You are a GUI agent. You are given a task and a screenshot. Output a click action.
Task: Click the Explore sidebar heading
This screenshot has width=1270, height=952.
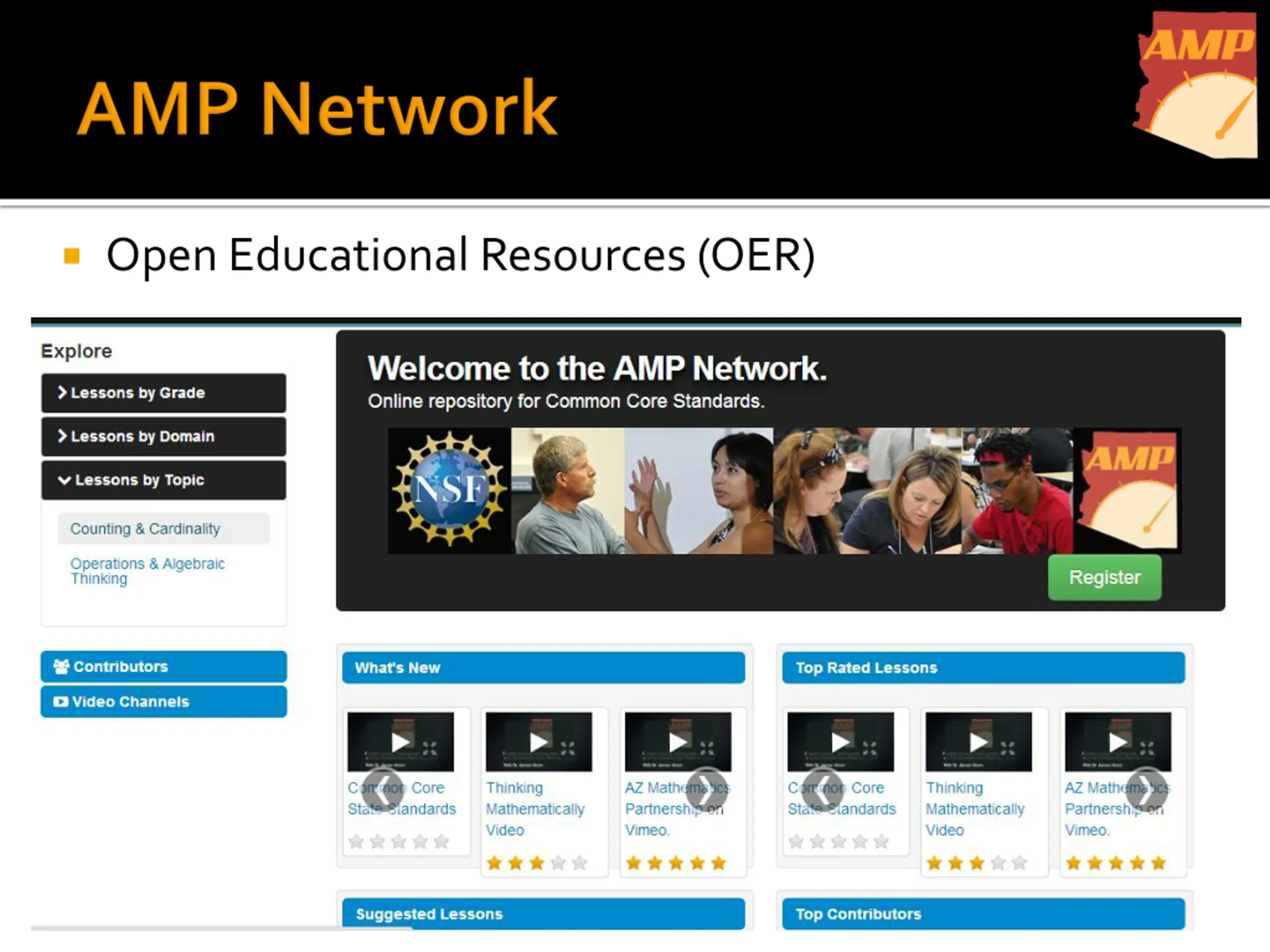pos(76,351)
